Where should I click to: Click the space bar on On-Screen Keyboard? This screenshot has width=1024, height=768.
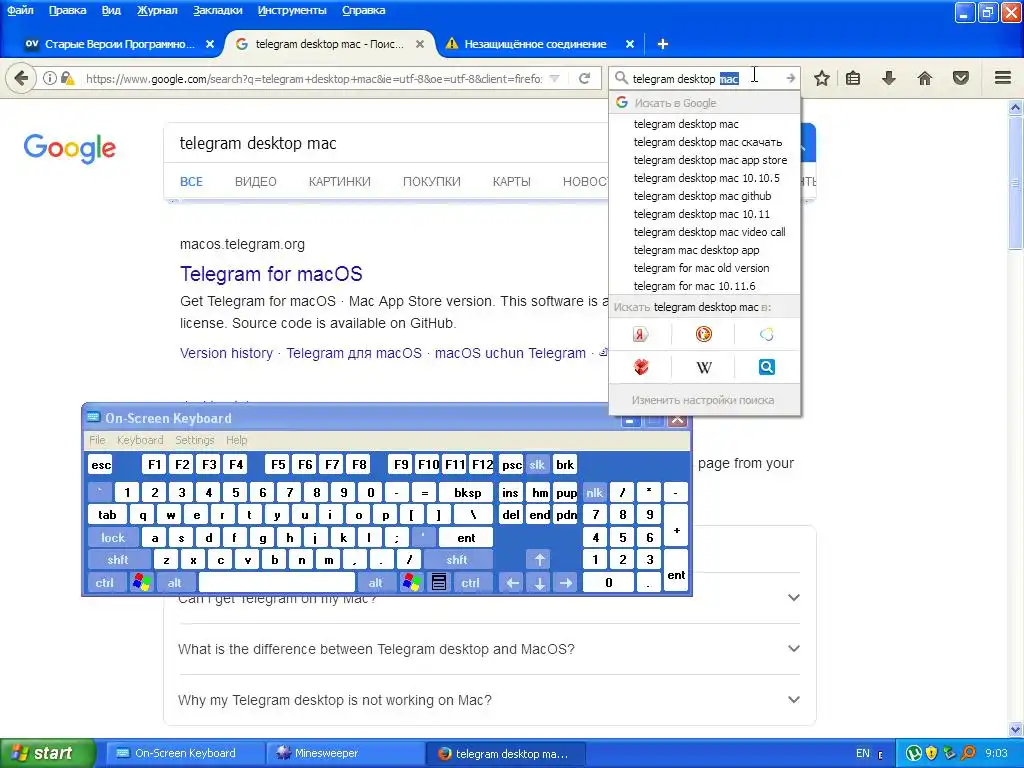point(276,582)
